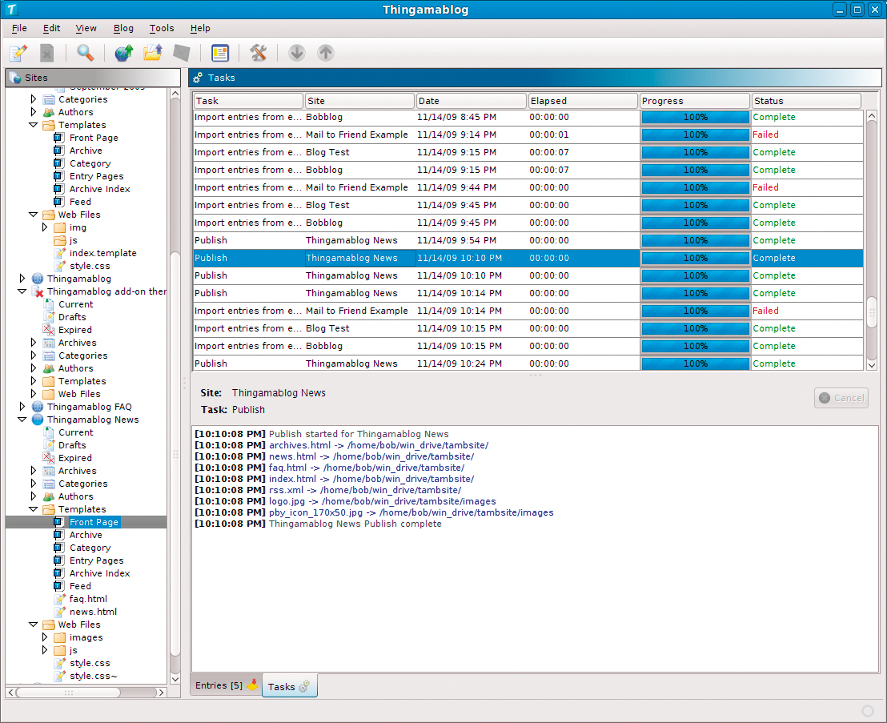Screen dimensions: 887x723
Task: Open the Blog menu
Action: (123, 28)
